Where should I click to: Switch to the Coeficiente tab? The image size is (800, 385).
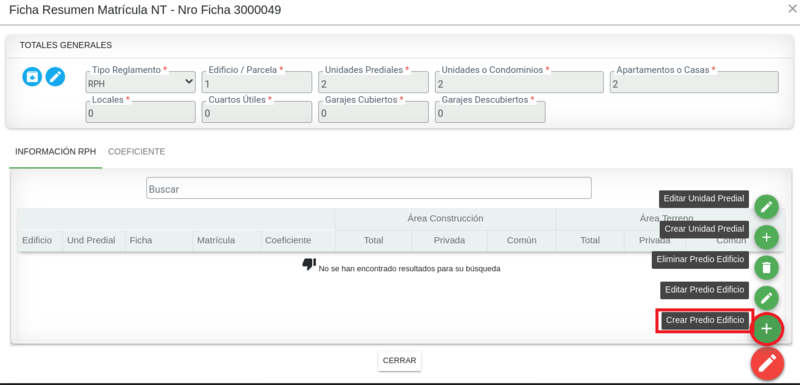[136, 151]
